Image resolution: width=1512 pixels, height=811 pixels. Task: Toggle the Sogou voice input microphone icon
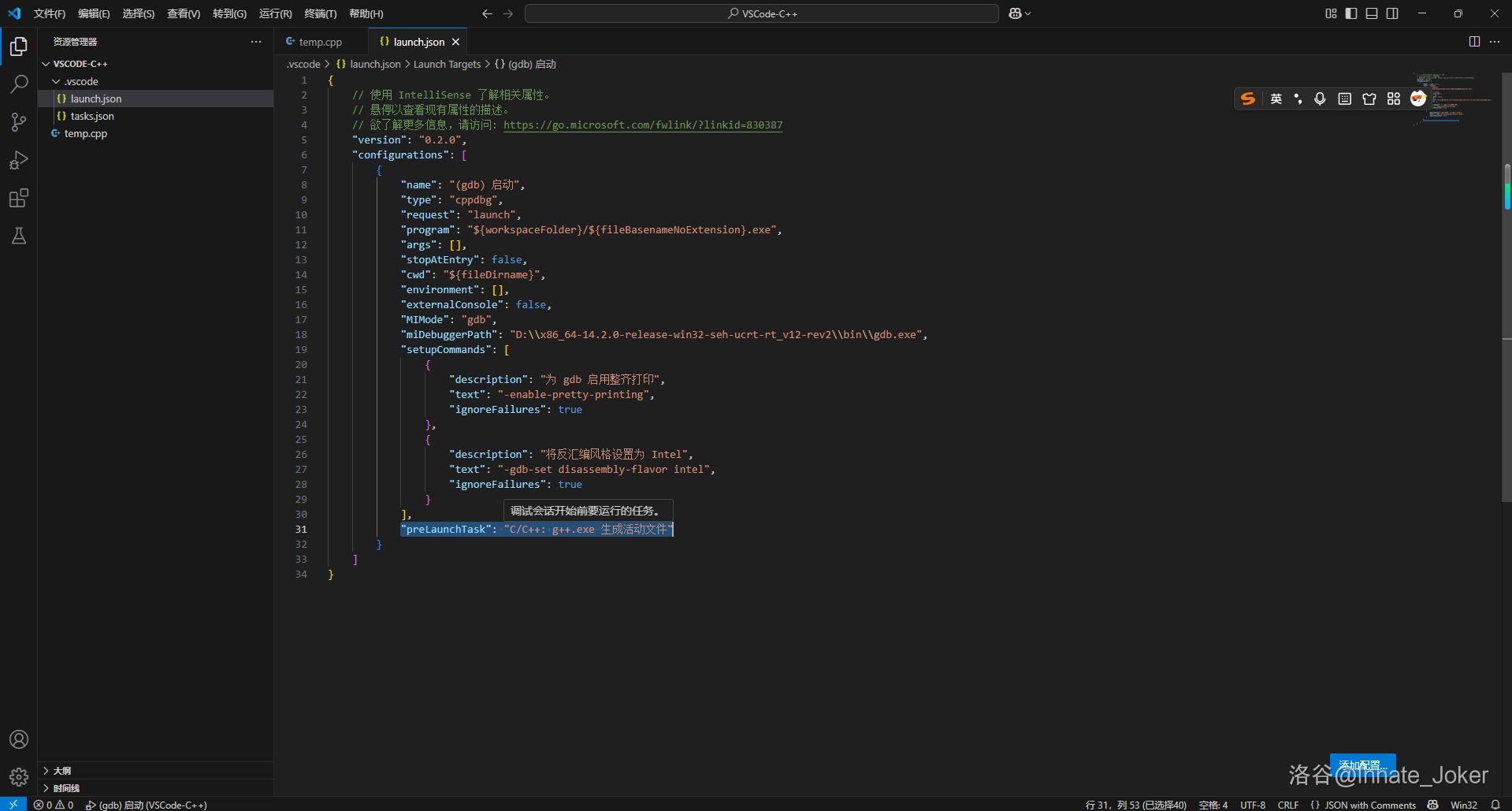[1320, 99]
